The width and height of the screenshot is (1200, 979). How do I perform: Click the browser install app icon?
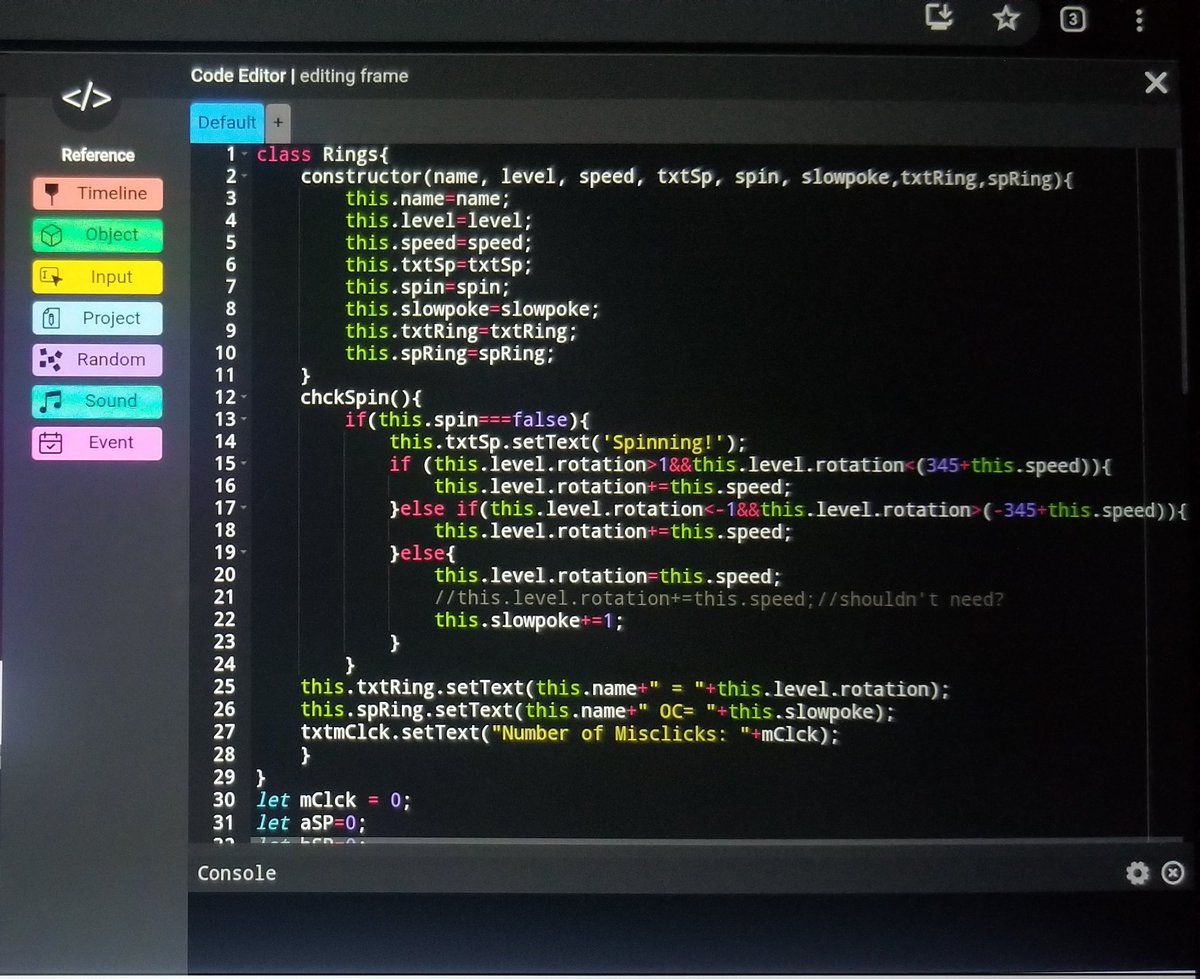pyautogui.click(x=937, y=18)
